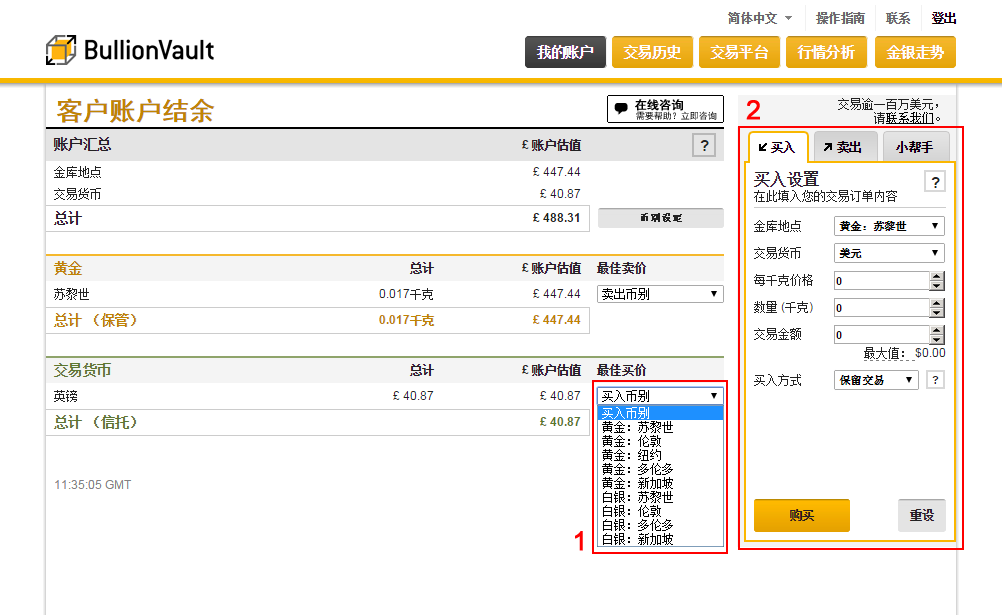Expand the 金库地点 vault location dropdown
Viewport: 1002px width, 615px height.
[x=889, y=226]
